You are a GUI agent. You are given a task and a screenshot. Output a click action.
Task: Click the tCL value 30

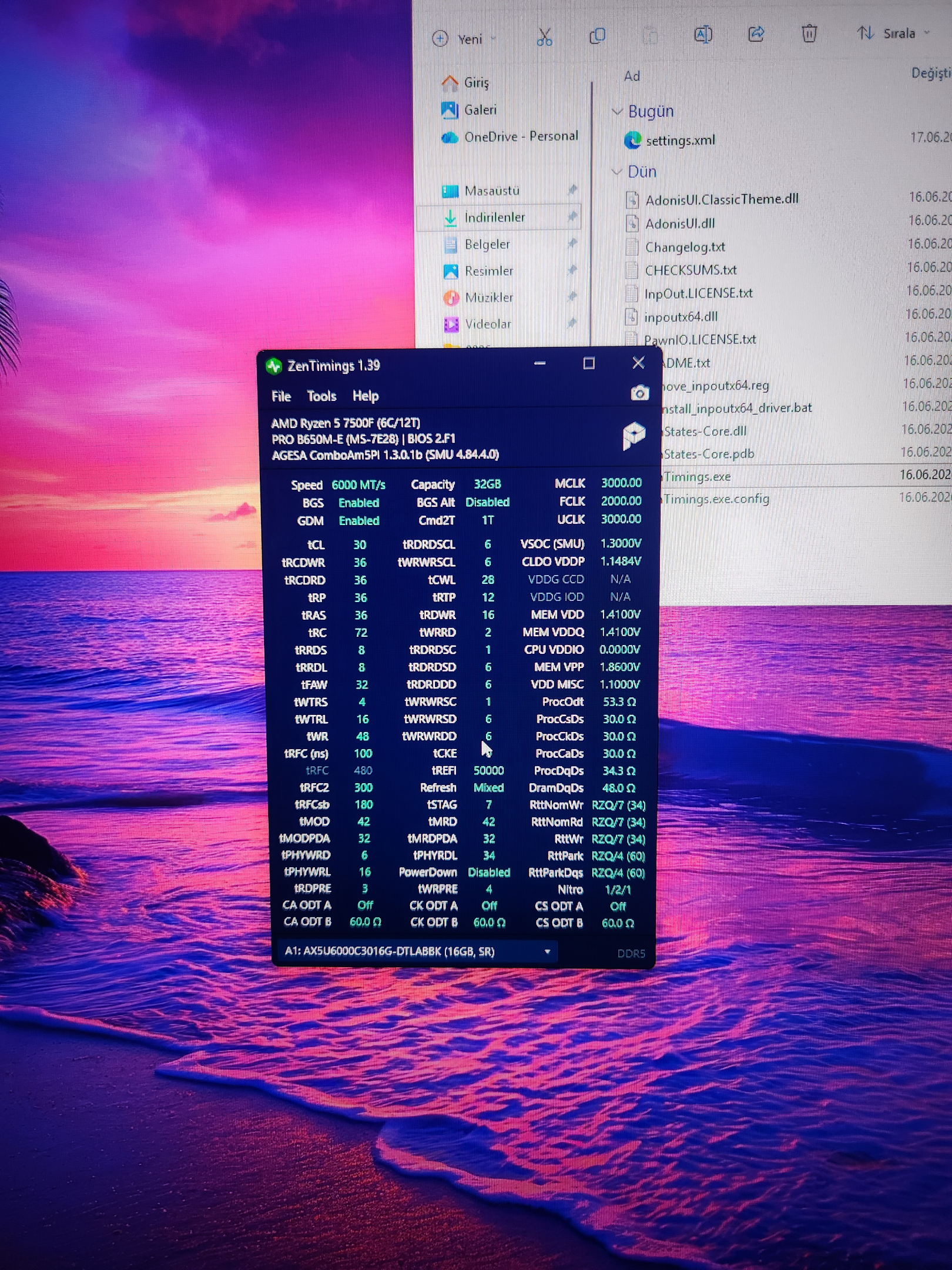(360, 545)
